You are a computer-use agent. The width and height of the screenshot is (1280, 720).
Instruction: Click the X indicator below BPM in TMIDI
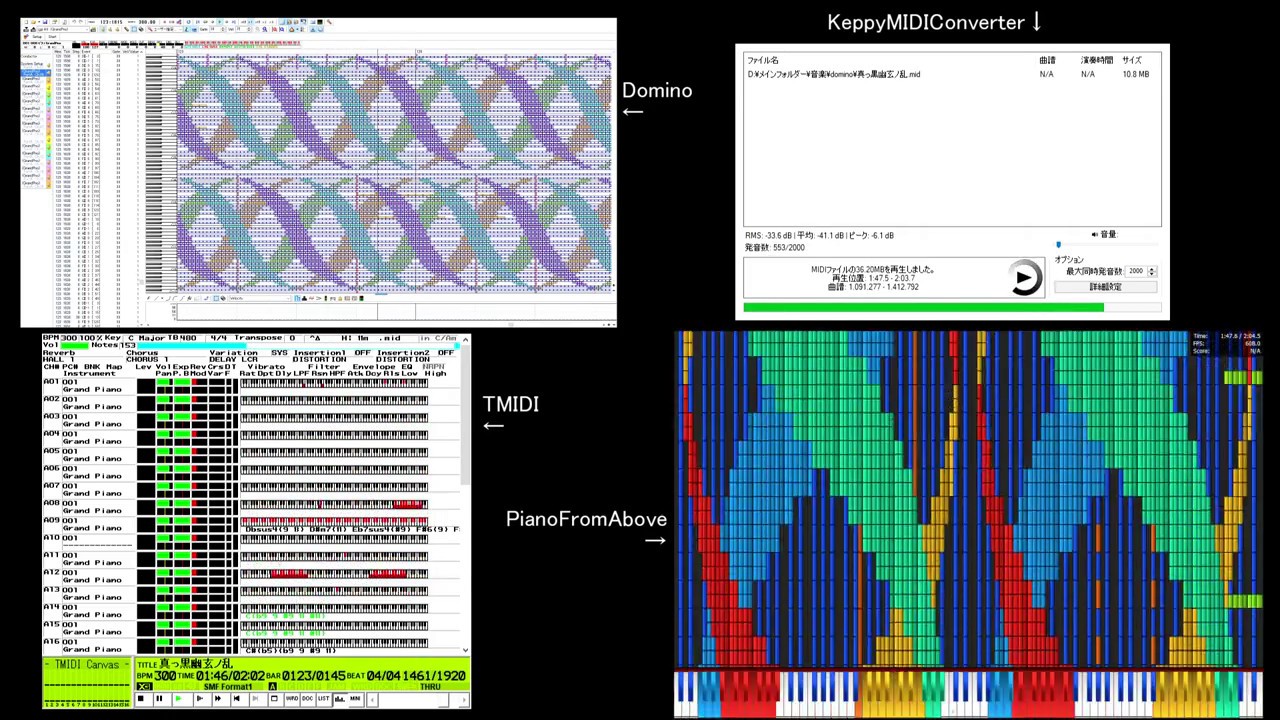pos(144,687)
